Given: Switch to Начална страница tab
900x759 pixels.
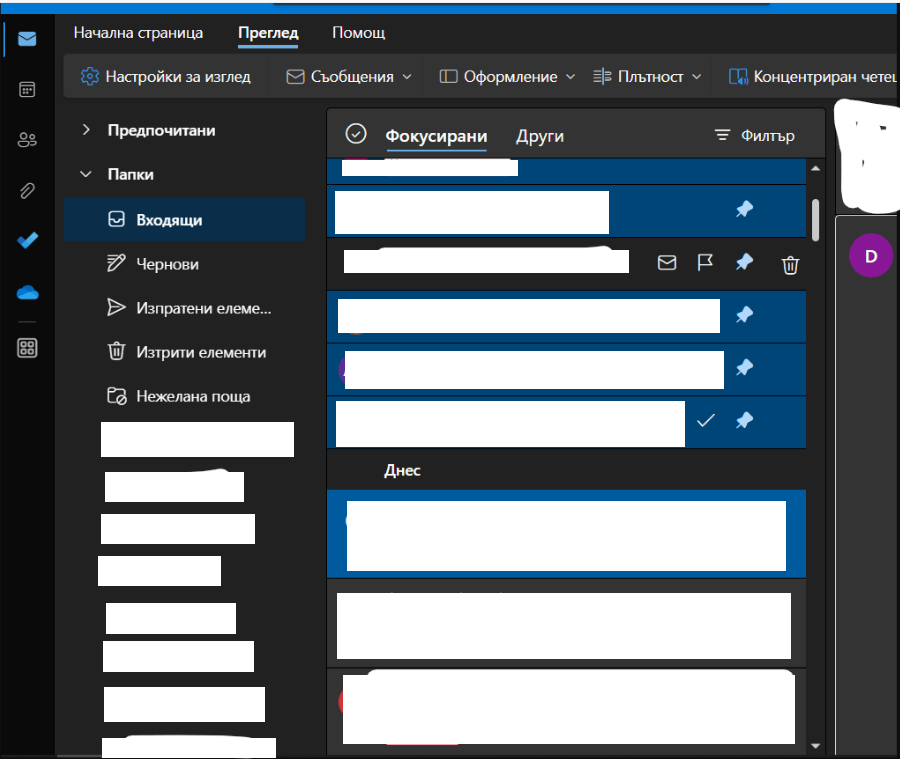Looking at the screenshot, I should (x=138, y=33).
